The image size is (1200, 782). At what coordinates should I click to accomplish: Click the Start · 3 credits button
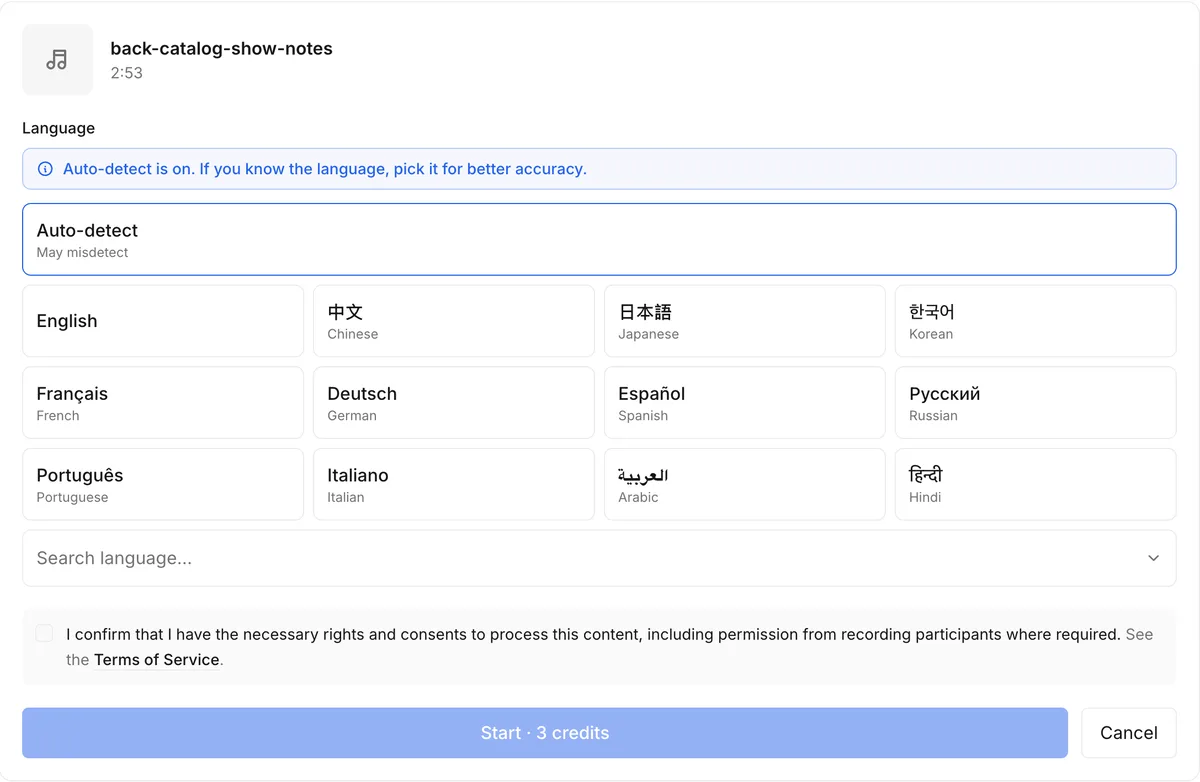tap(545, 733)
